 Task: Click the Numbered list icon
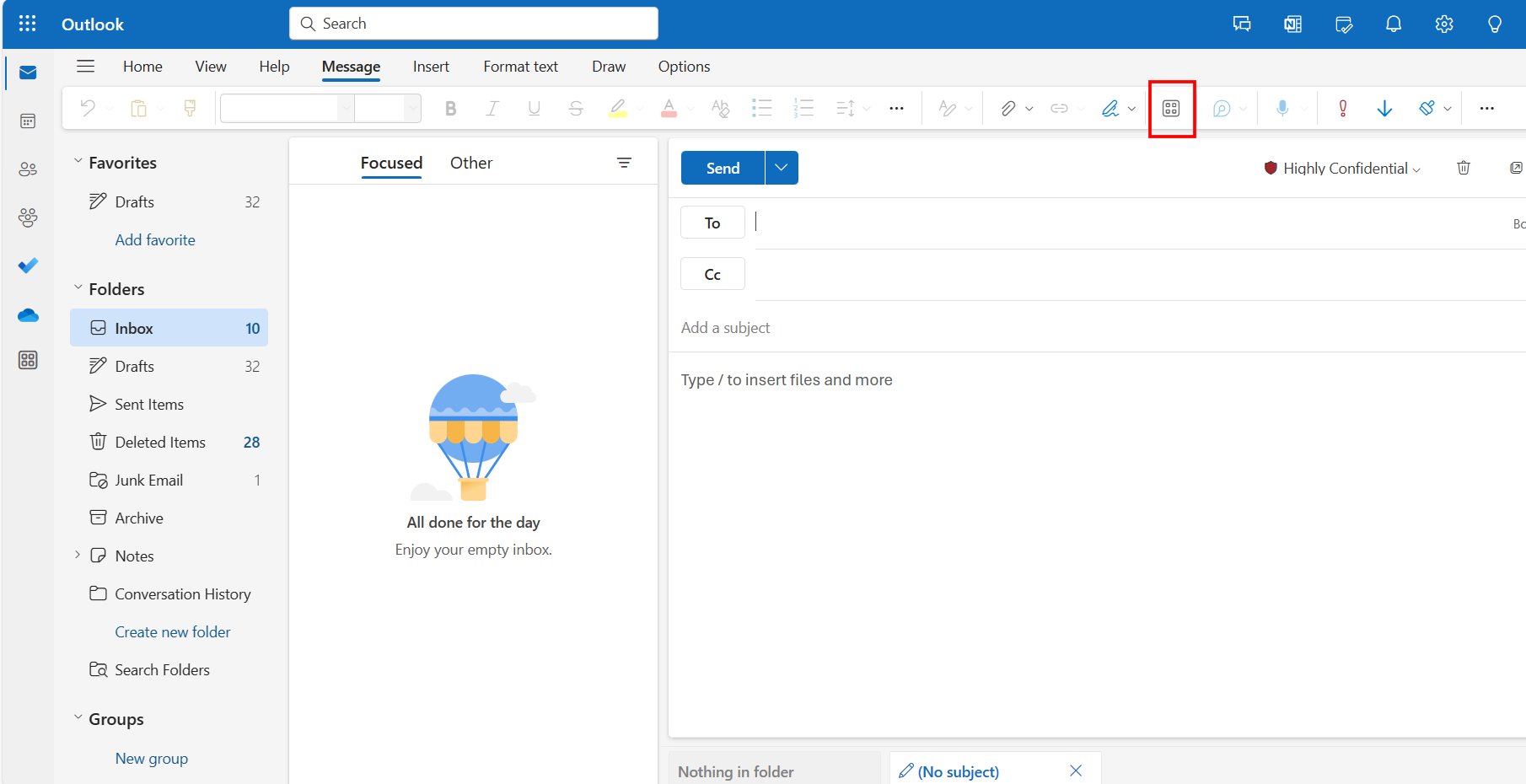pos(803,108)
